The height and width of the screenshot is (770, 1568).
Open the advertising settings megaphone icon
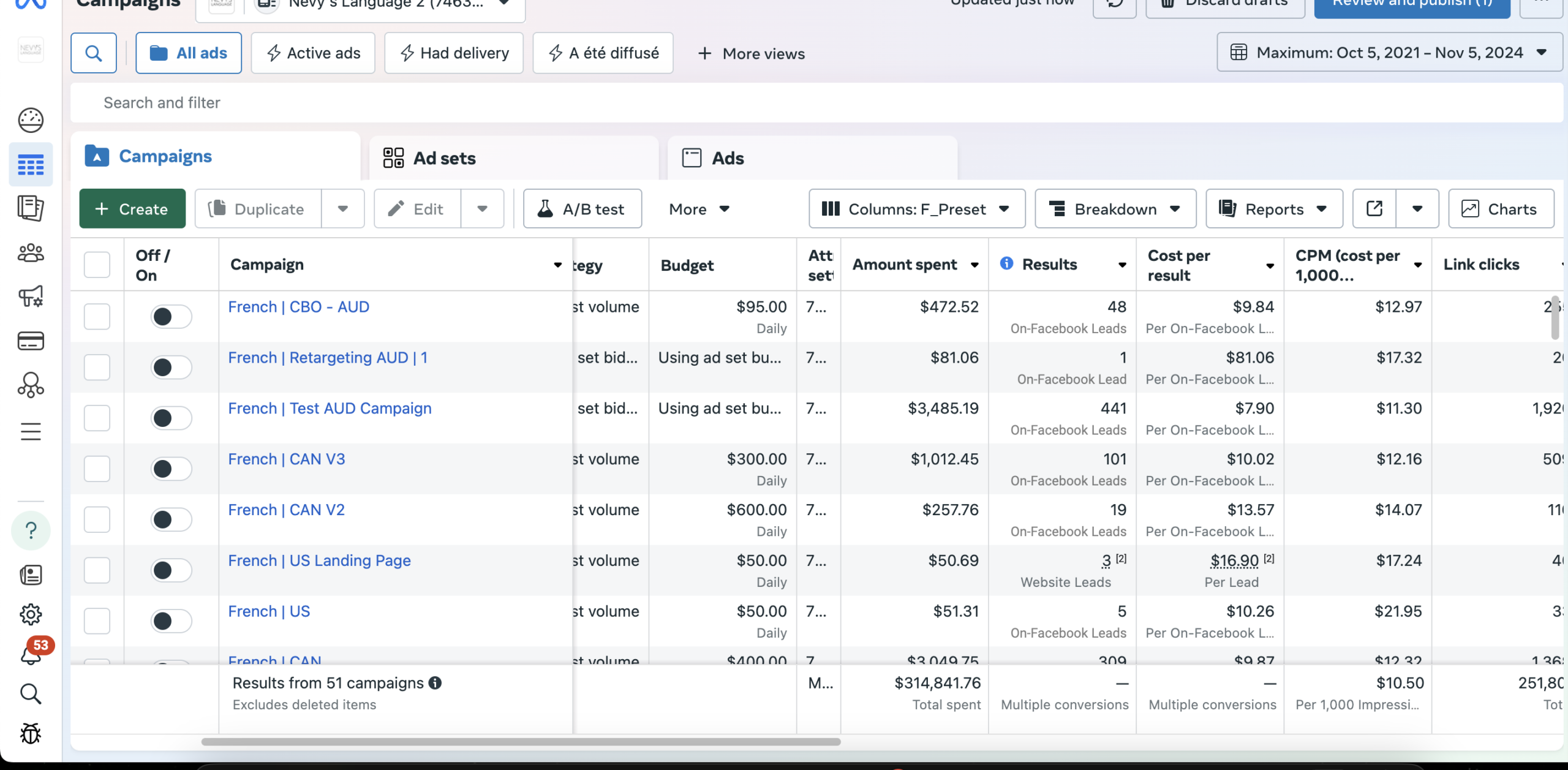(x=31, y=296)
